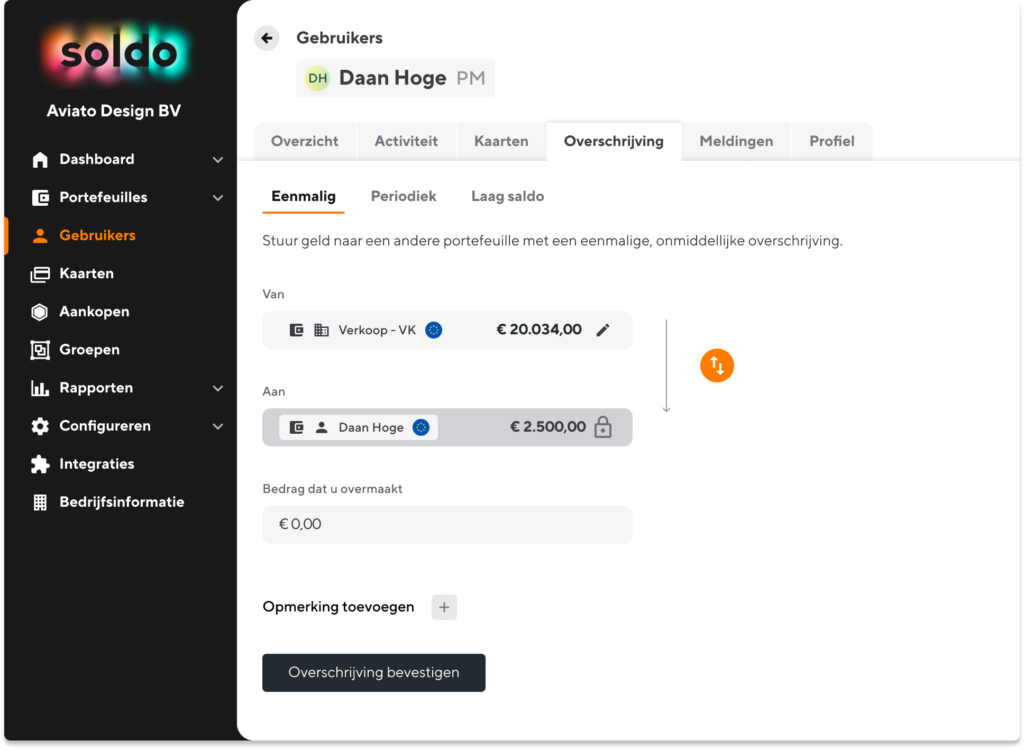Focus the Bedrag dat u overmaakt field
The image size is (1024, 749).
click(447, 524)
